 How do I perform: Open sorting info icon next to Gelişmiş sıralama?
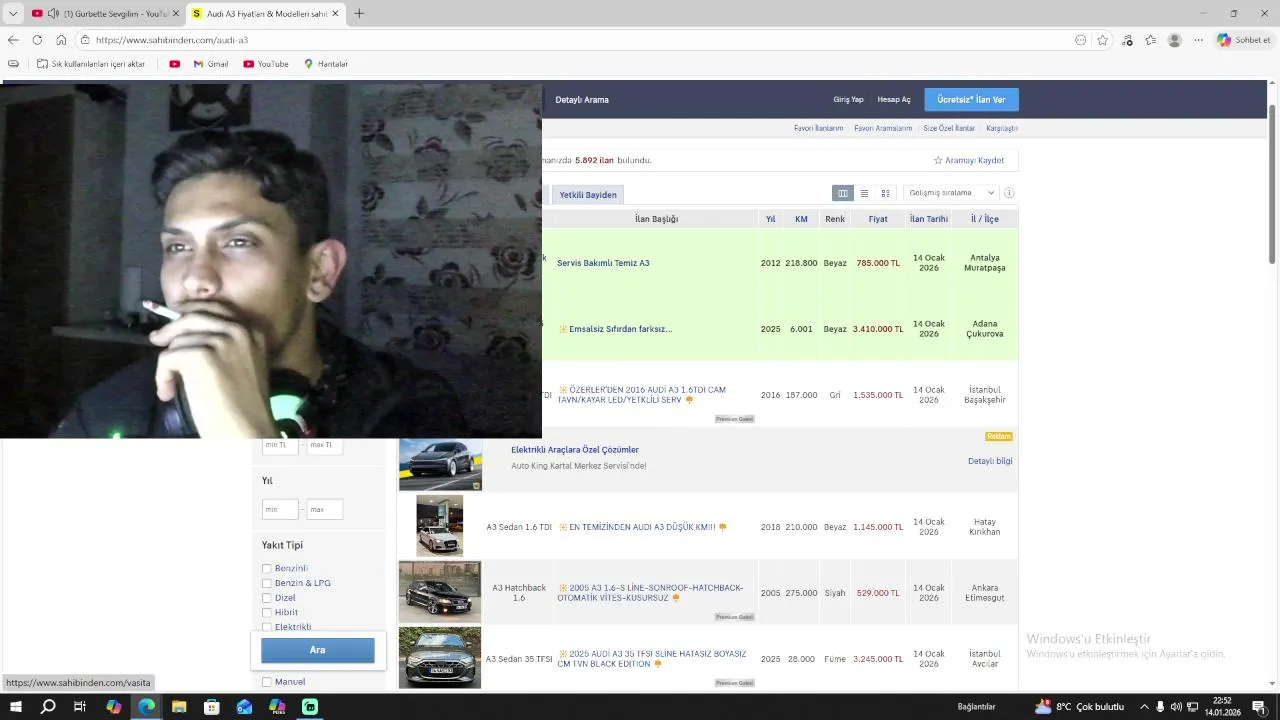click(x=1009, y=193)
